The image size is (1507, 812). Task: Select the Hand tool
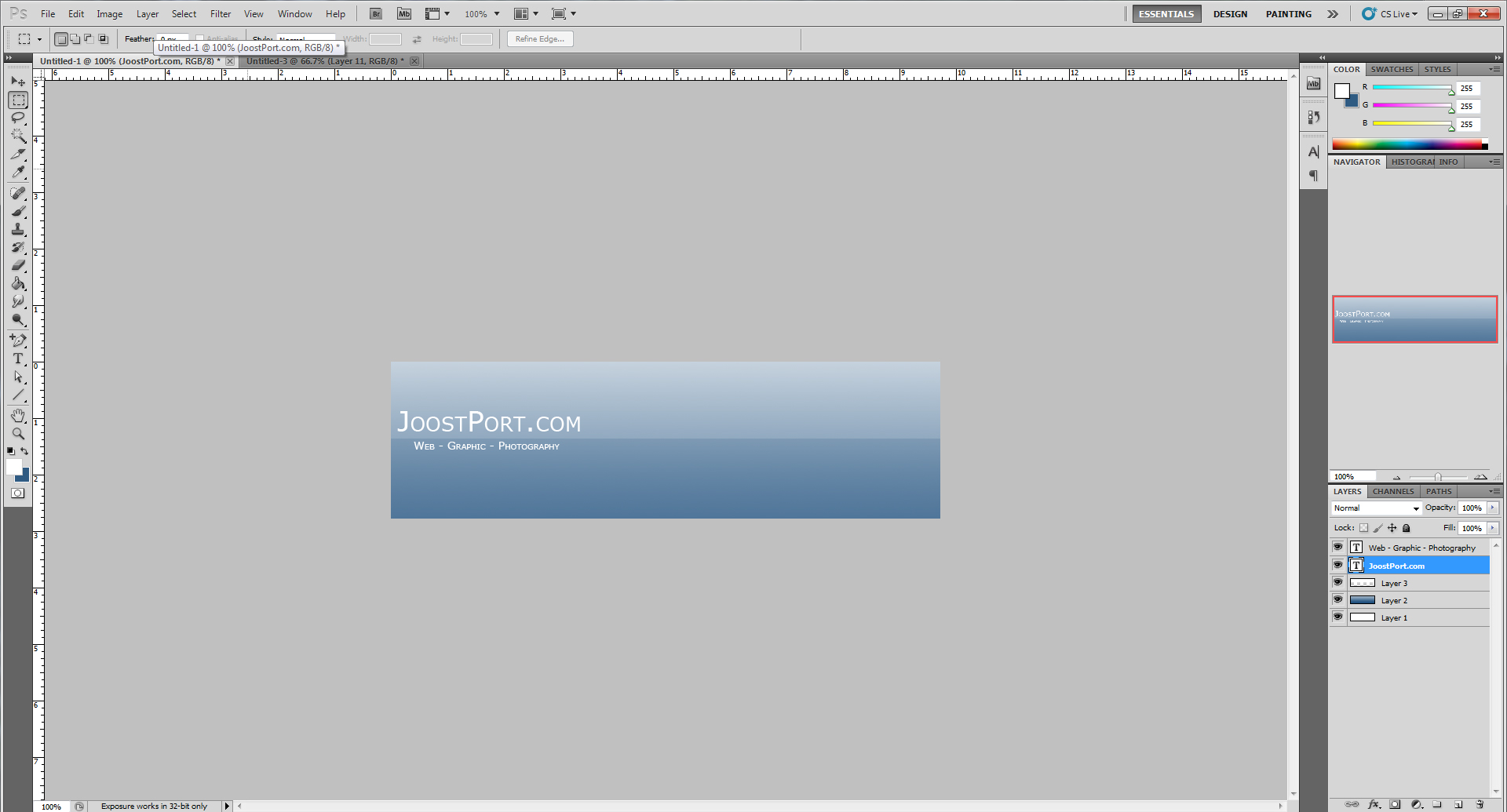(x=18, y=415)
